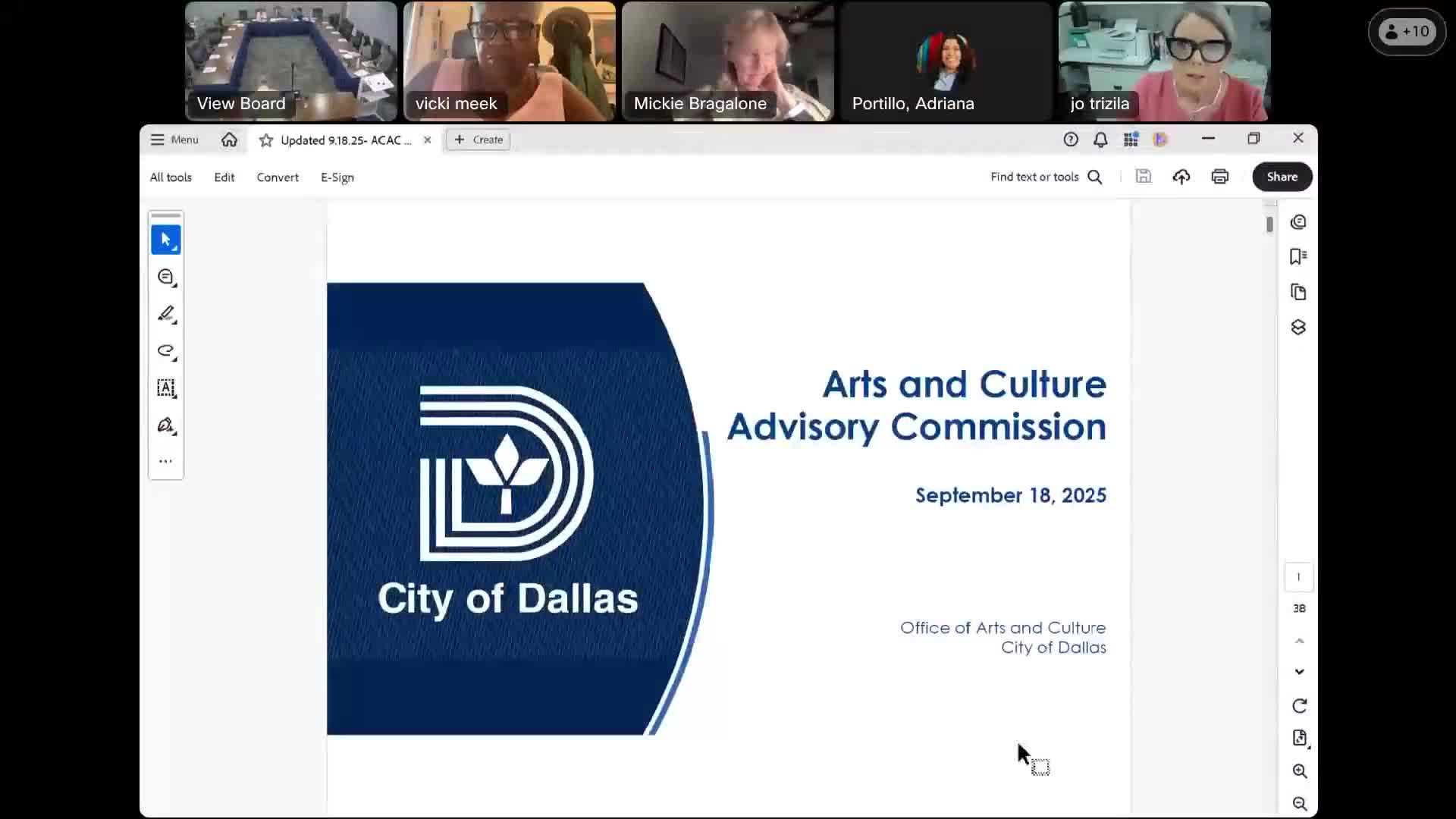Open the layers panel
The height and width of the screenshot is (819, 1456).
click(1298, 327)
